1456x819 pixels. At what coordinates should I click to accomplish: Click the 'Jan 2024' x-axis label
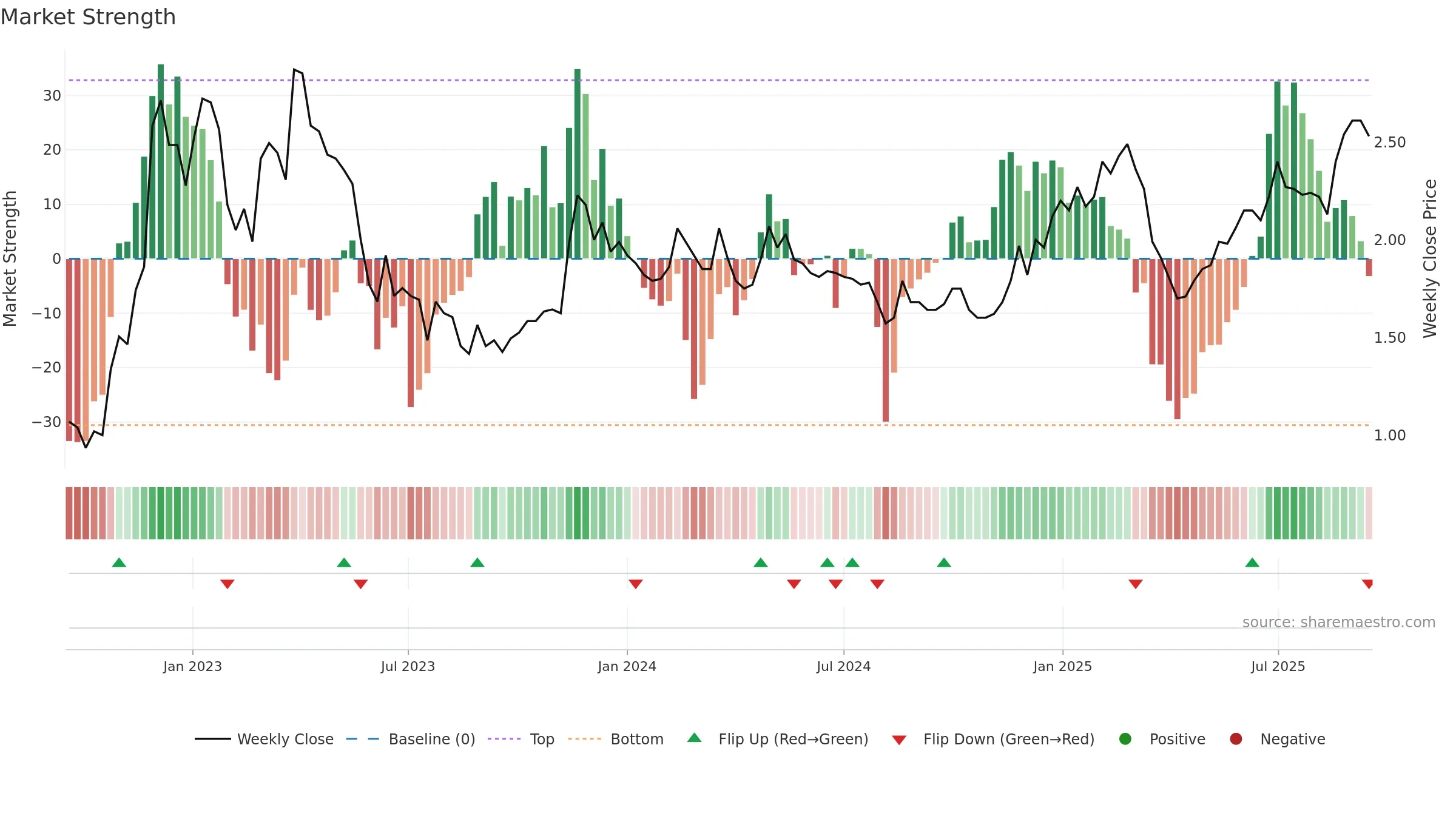[627, 667]
